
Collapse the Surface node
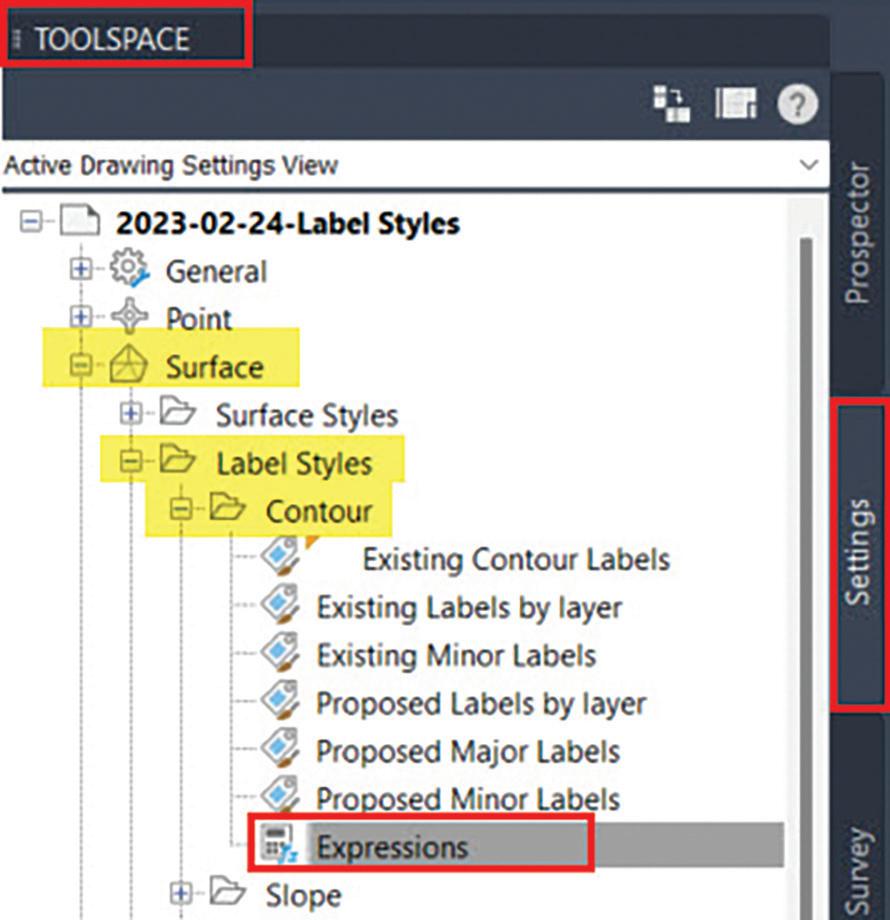click(x=80, y=365)
